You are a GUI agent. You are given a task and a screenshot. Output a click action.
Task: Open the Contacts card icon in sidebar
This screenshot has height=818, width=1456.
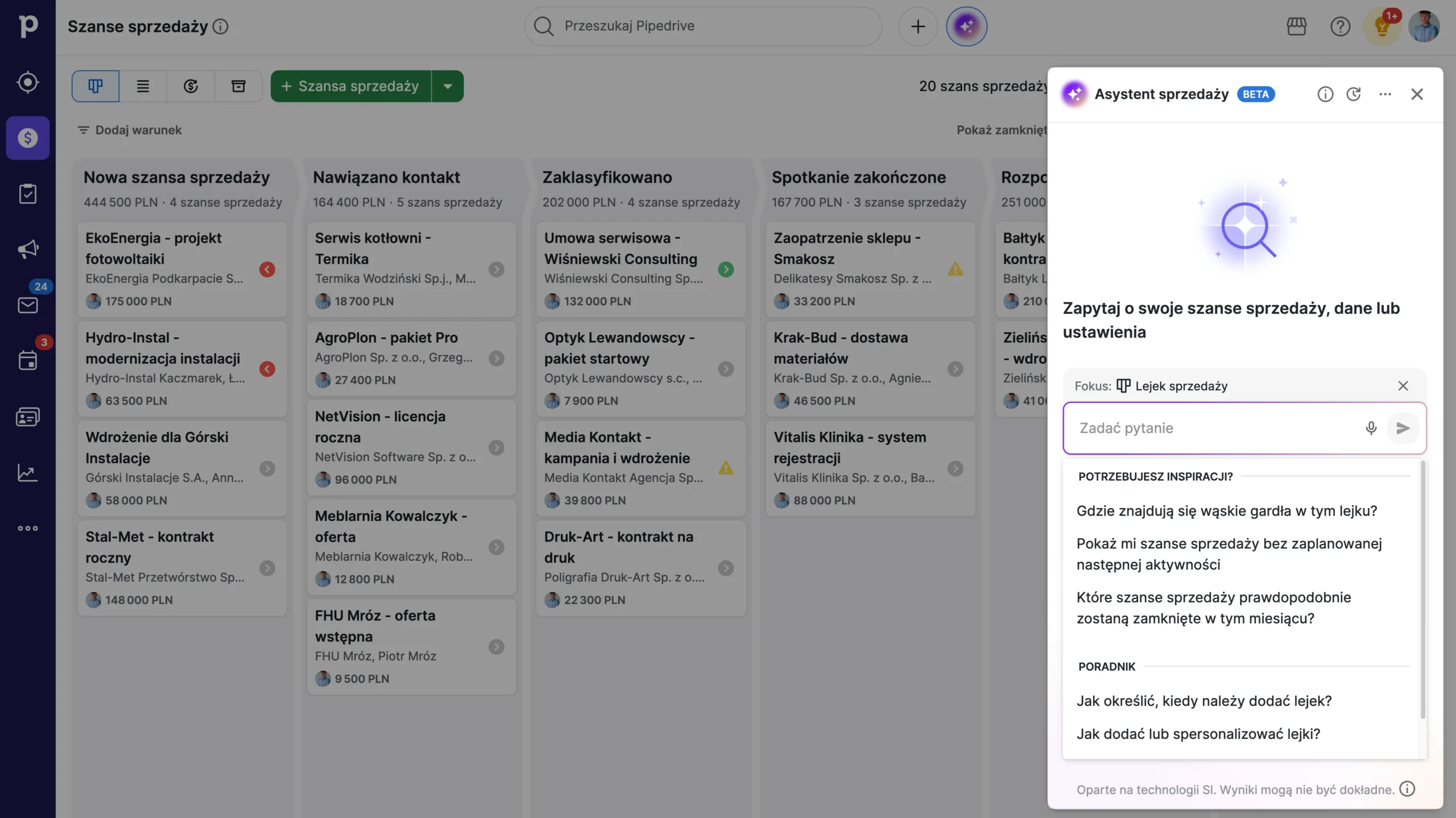coord(27,416)
